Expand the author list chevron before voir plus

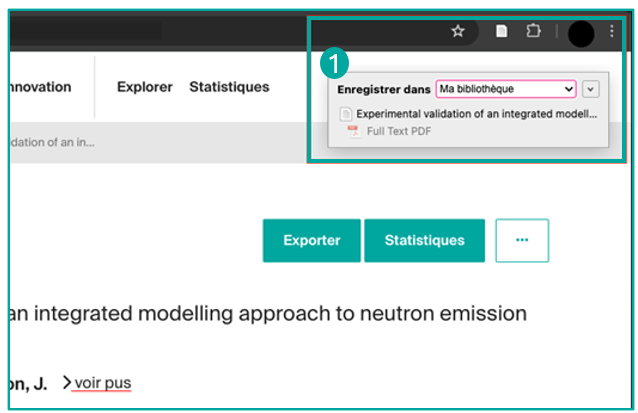66,382
